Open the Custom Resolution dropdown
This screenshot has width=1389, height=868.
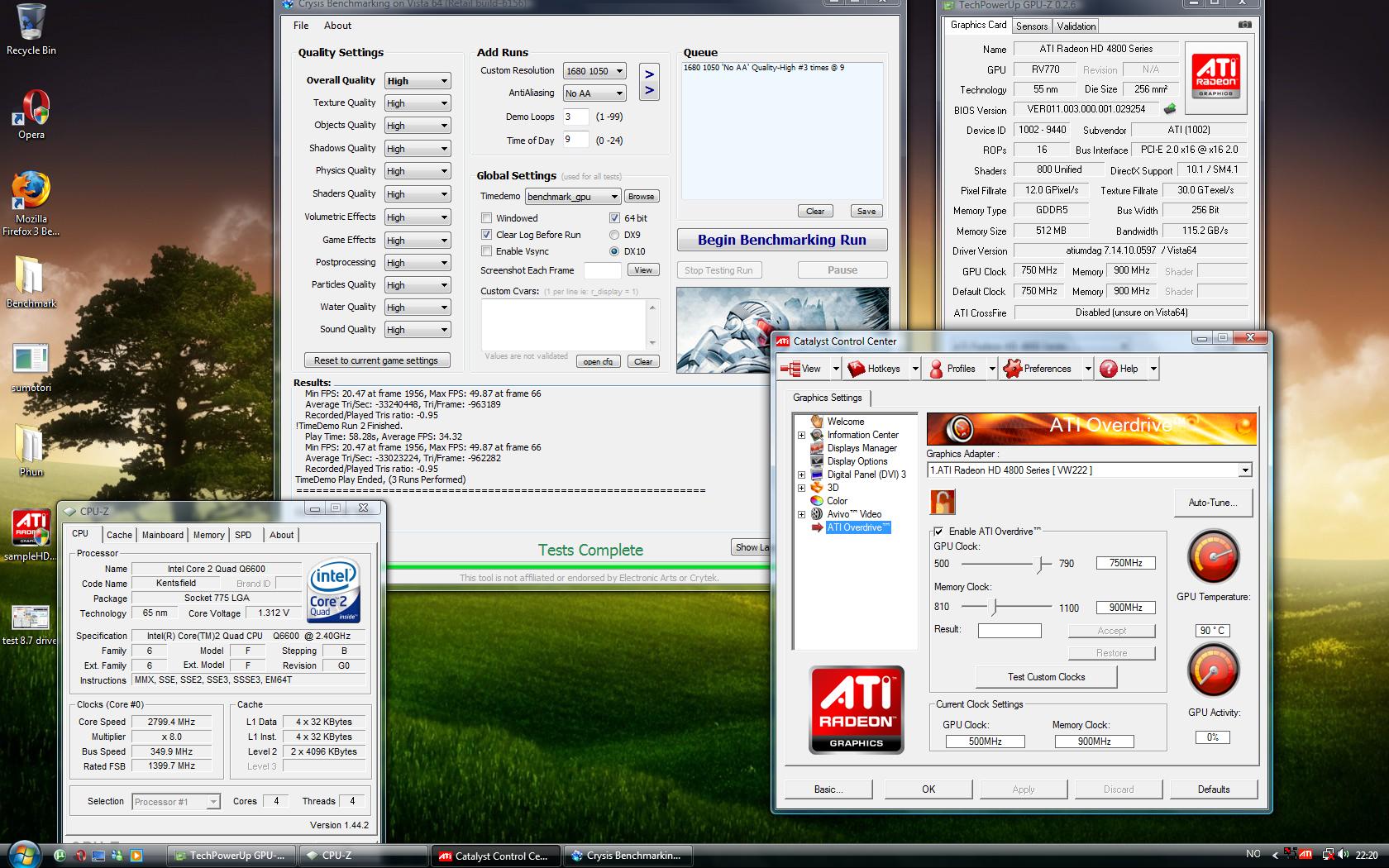594,71
